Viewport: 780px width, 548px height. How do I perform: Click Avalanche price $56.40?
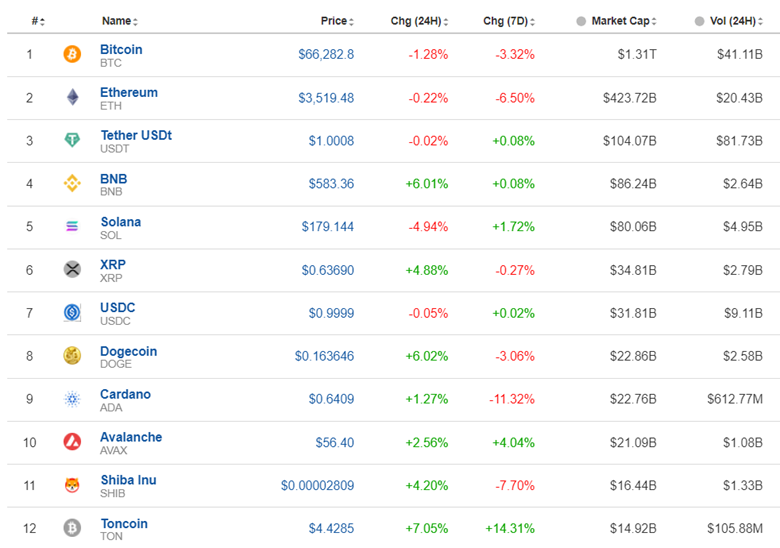tap(335, 442)
